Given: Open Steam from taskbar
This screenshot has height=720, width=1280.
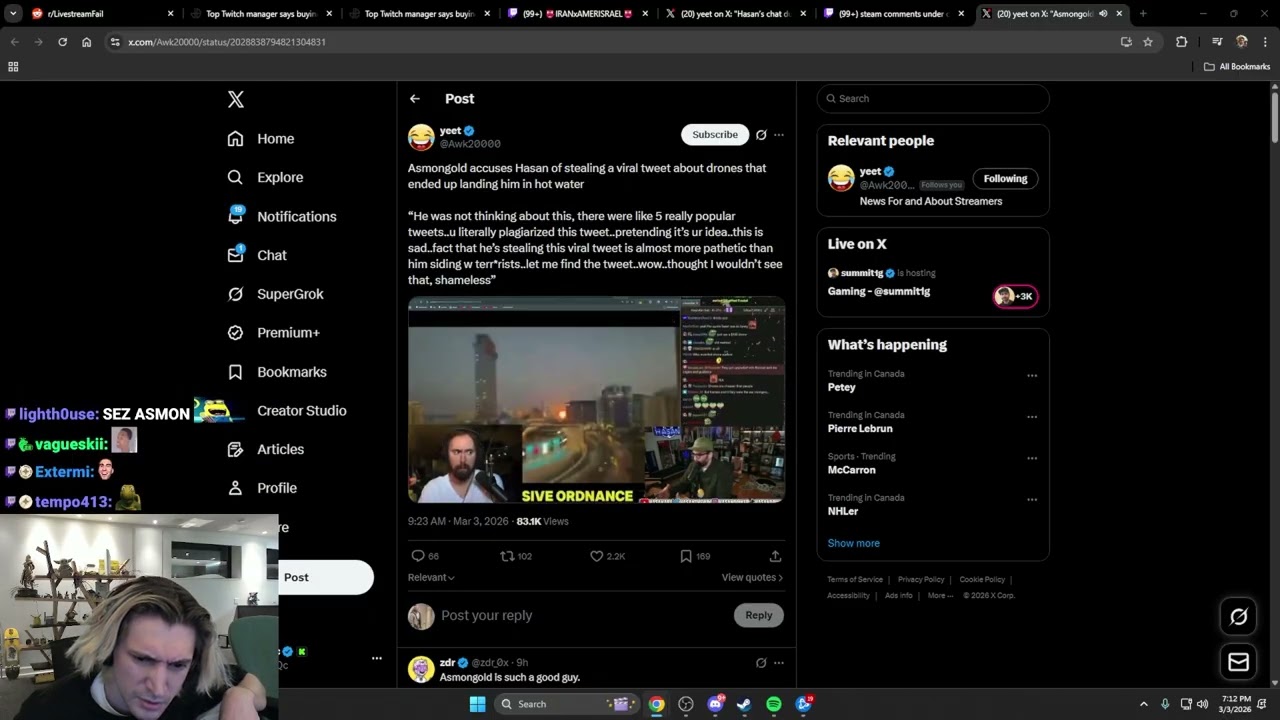Looking at the screenshot, I should [745, 704].
